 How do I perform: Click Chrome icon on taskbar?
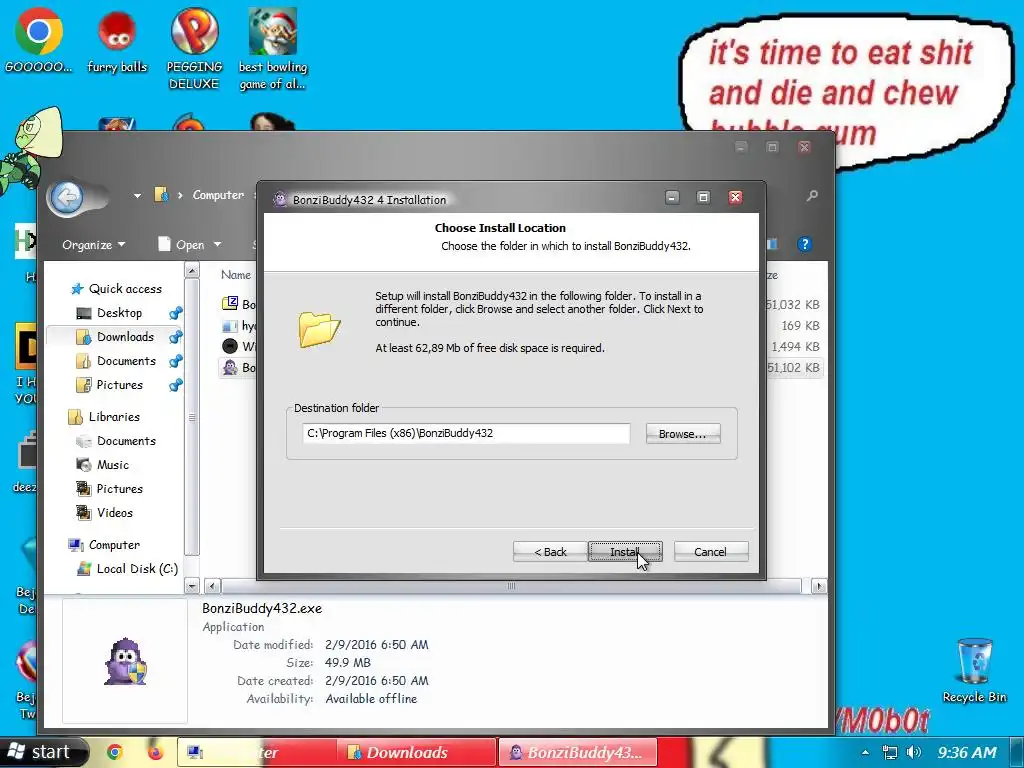115,752
